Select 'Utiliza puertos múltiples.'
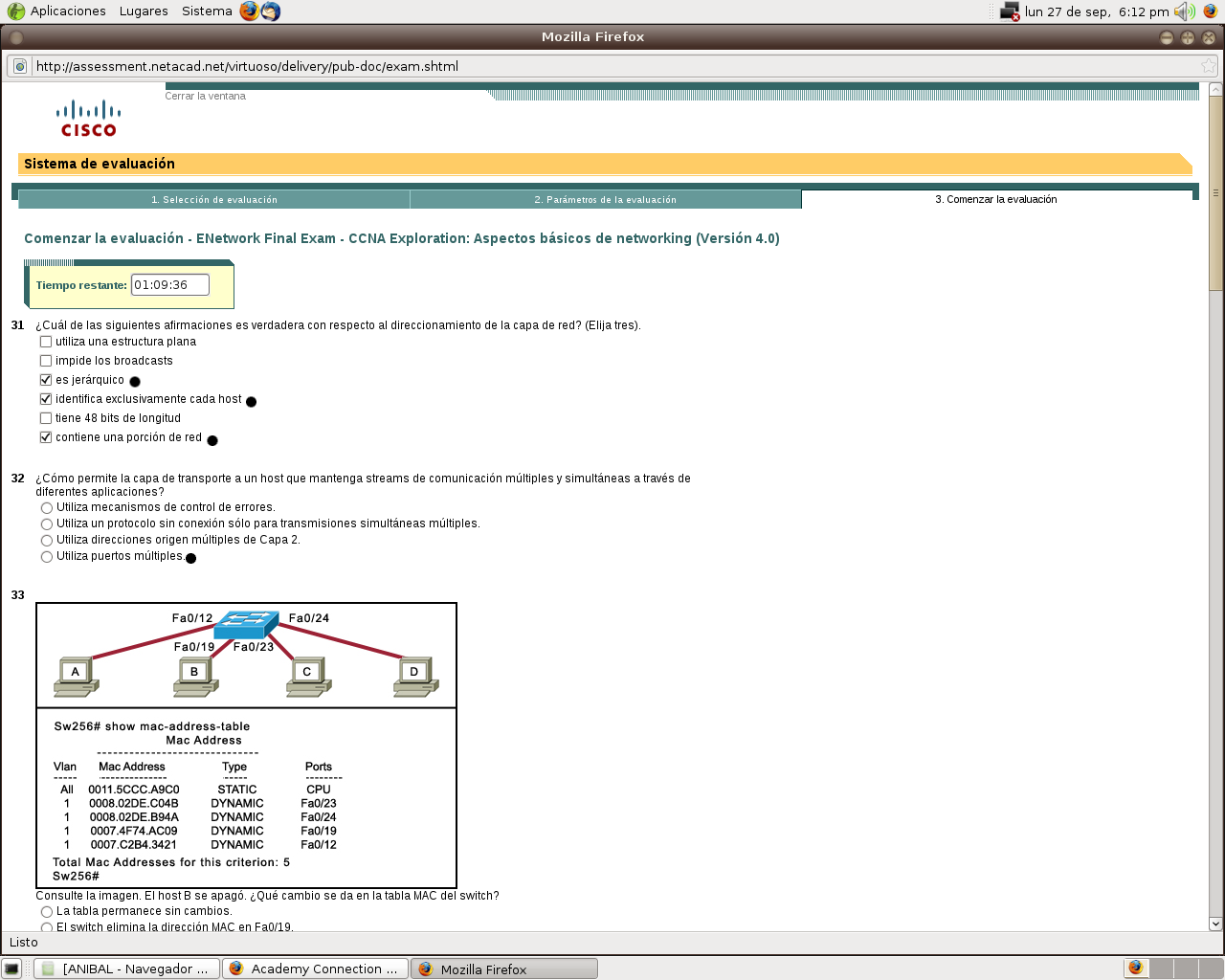The height and width of the screenshot is (980, 1225). tap(47, 557)
